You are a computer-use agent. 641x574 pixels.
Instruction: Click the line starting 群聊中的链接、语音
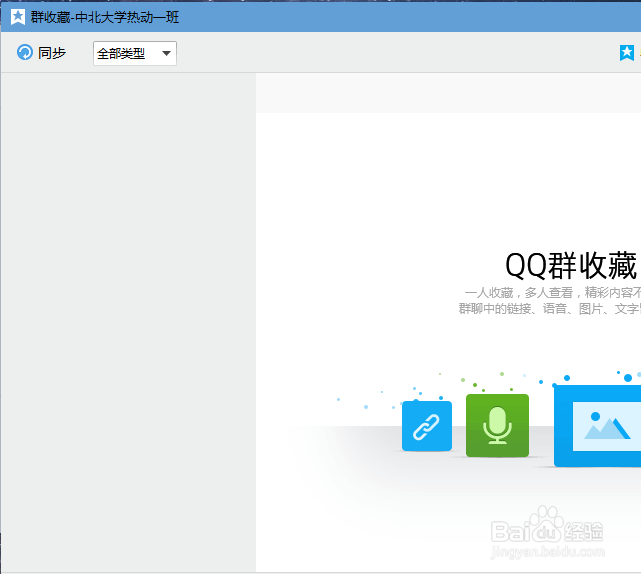point(549,309)
